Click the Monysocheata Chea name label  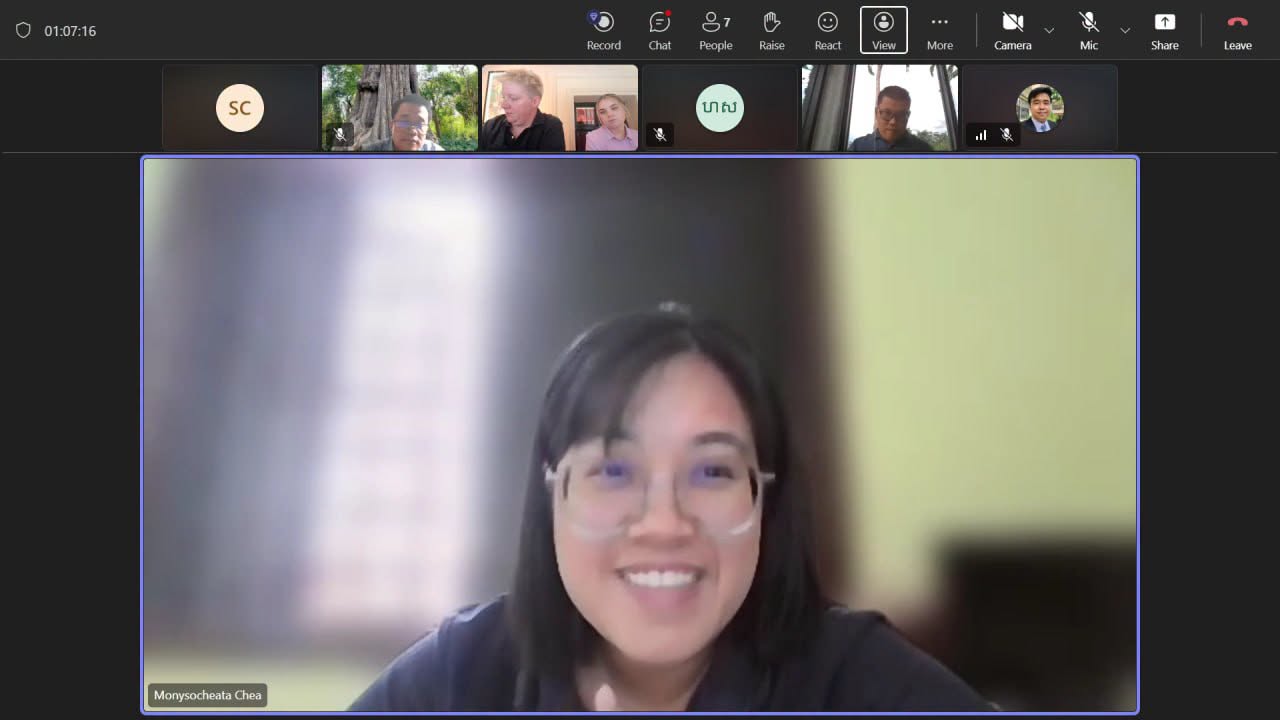click(x=208, y=695)
